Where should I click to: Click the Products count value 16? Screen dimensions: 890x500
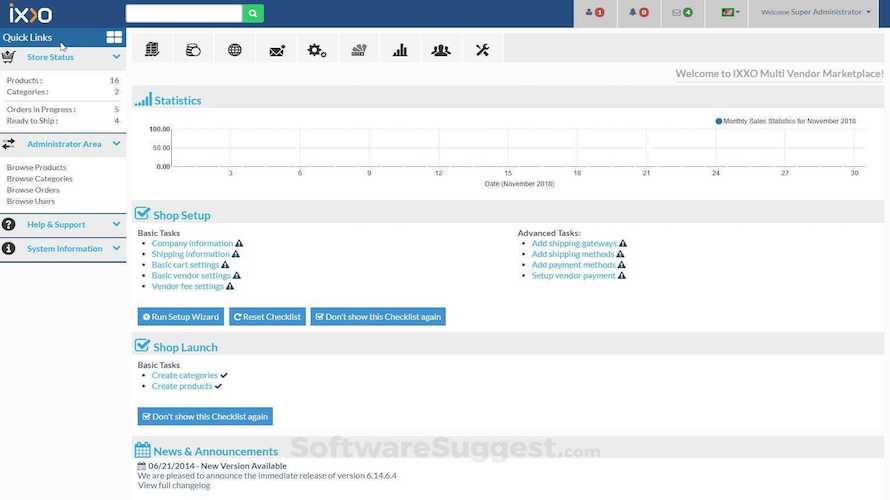[114, 81]
